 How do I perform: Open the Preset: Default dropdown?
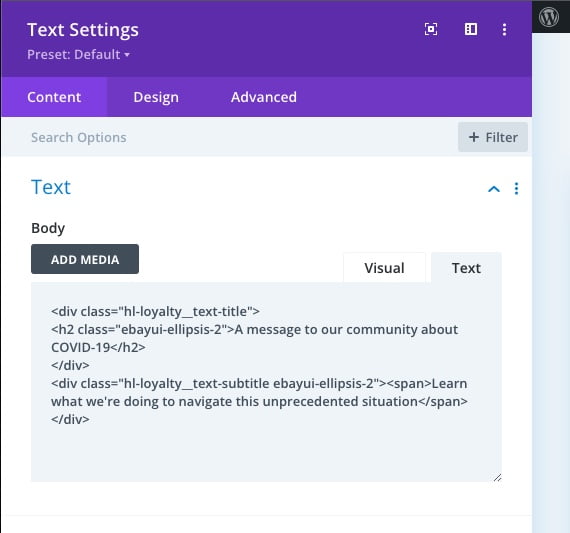click(x=78, y=55)
